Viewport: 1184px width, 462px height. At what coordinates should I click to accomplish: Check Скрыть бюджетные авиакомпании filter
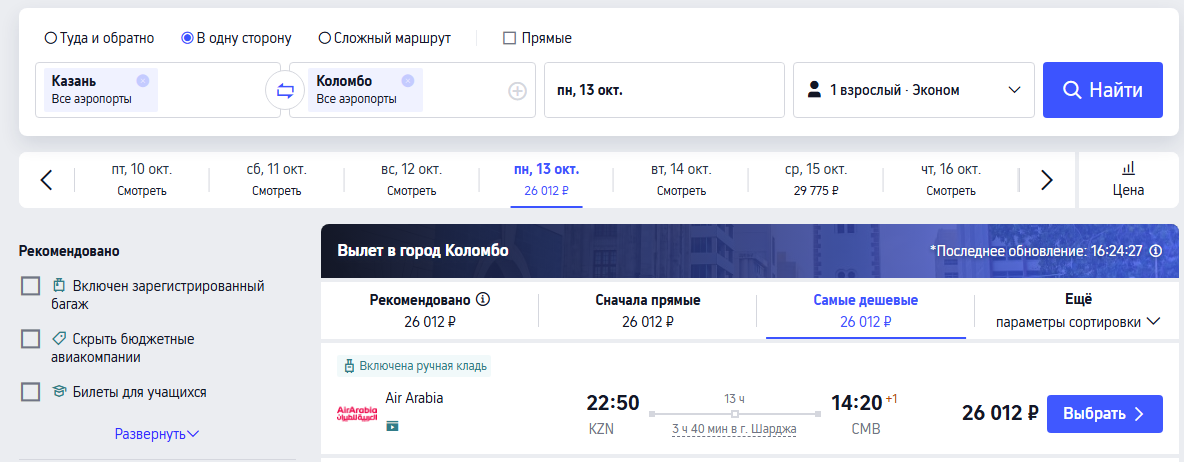[x=31, y=339]
